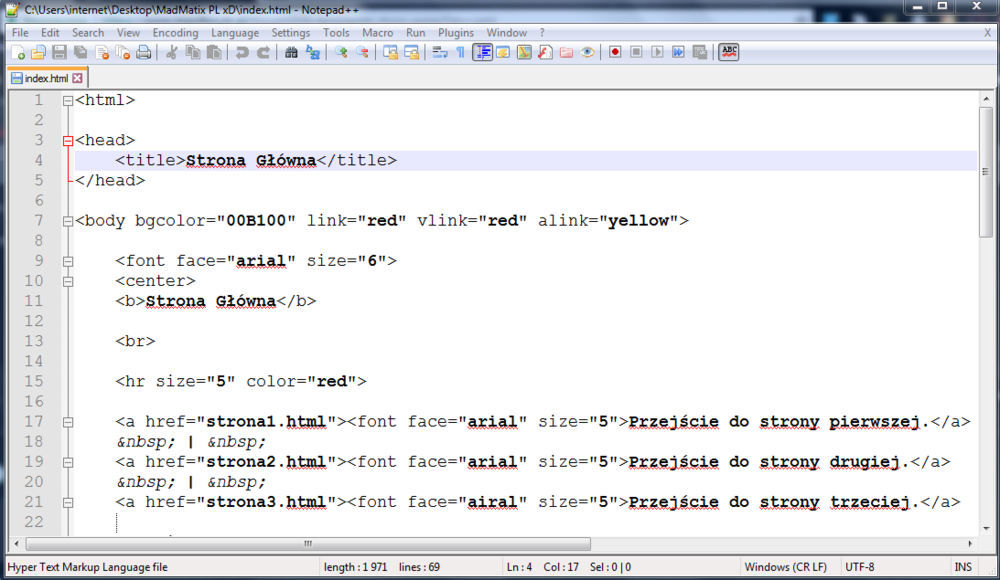Click the Close All toolbar icon

122,52
